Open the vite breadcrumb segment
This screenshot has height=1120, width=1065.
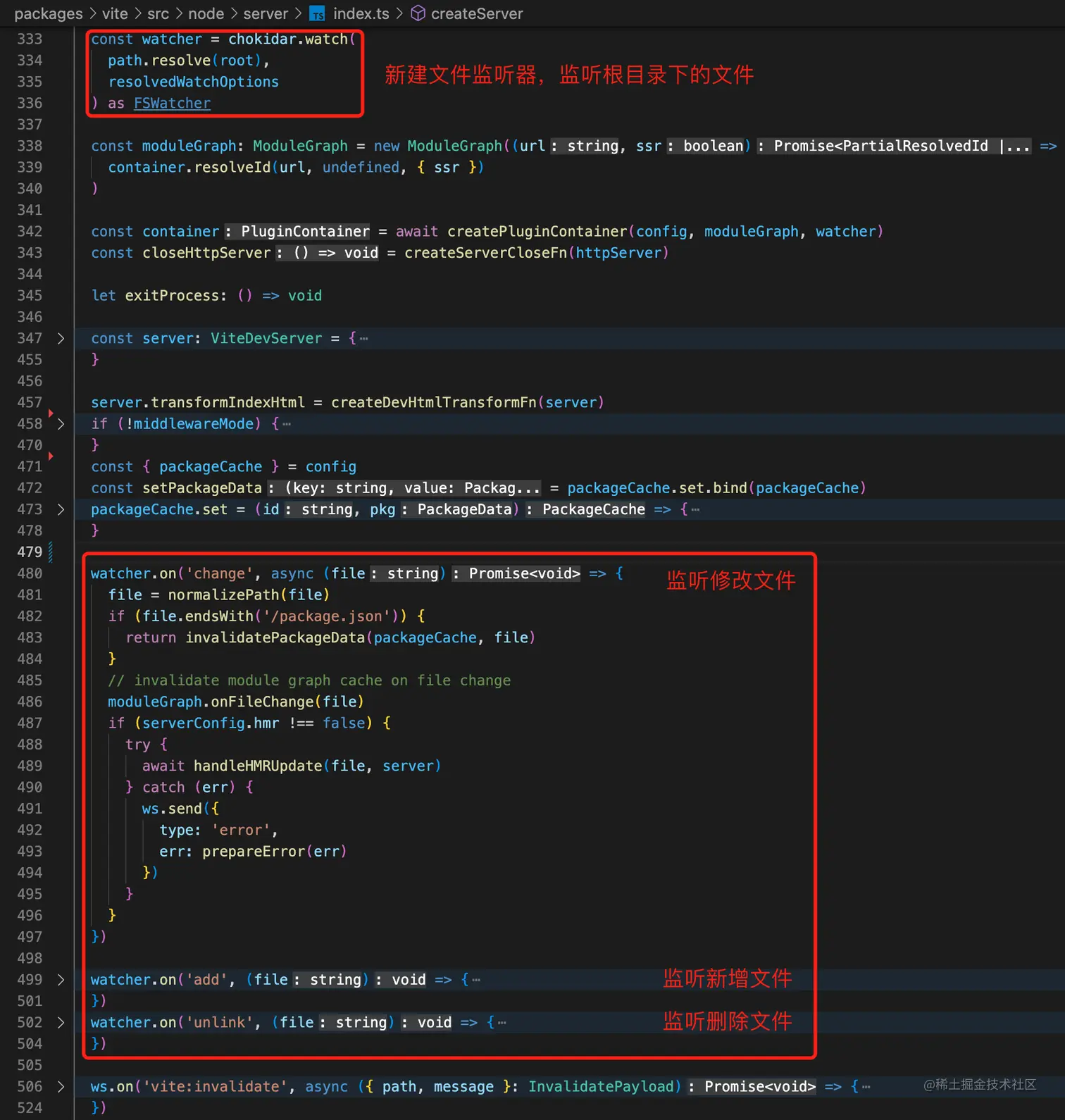tap(115, 13)
